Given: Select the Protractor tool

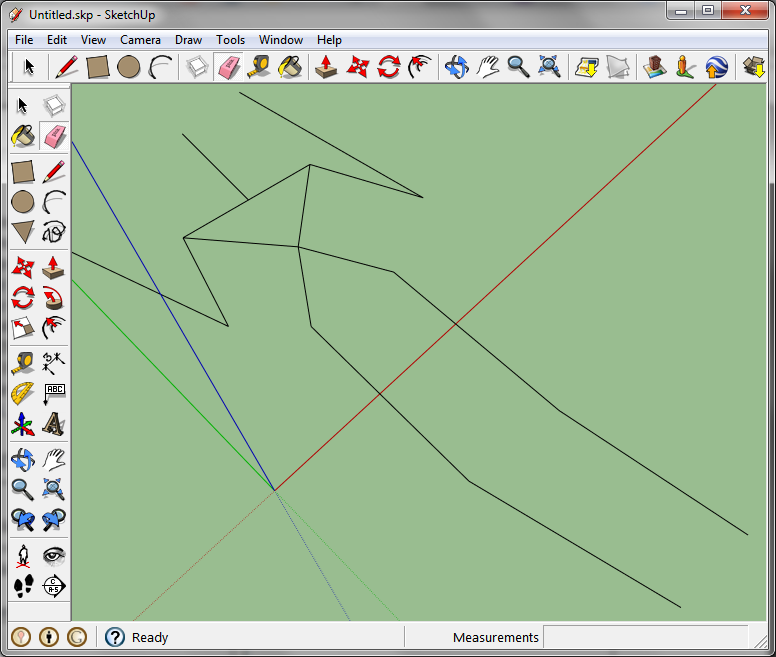Looking at the screenshot, I should pyautogui.click(x=23, y=394).
